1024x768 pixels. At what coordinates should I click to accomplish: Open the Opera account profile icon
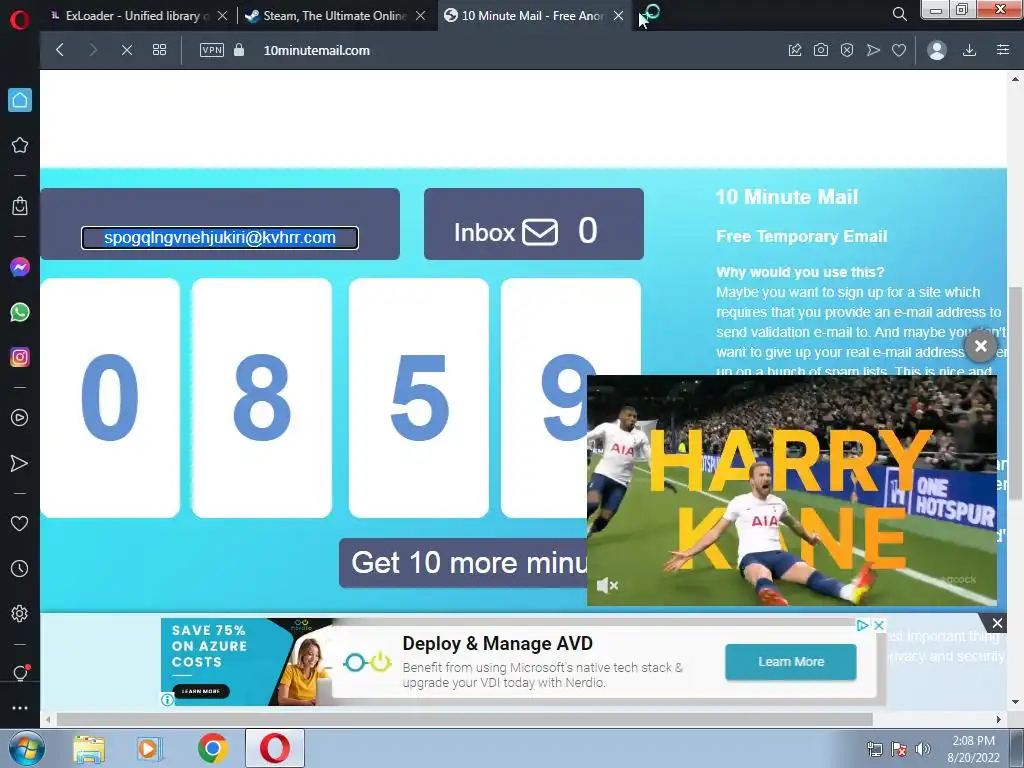(x=936, y=50)
